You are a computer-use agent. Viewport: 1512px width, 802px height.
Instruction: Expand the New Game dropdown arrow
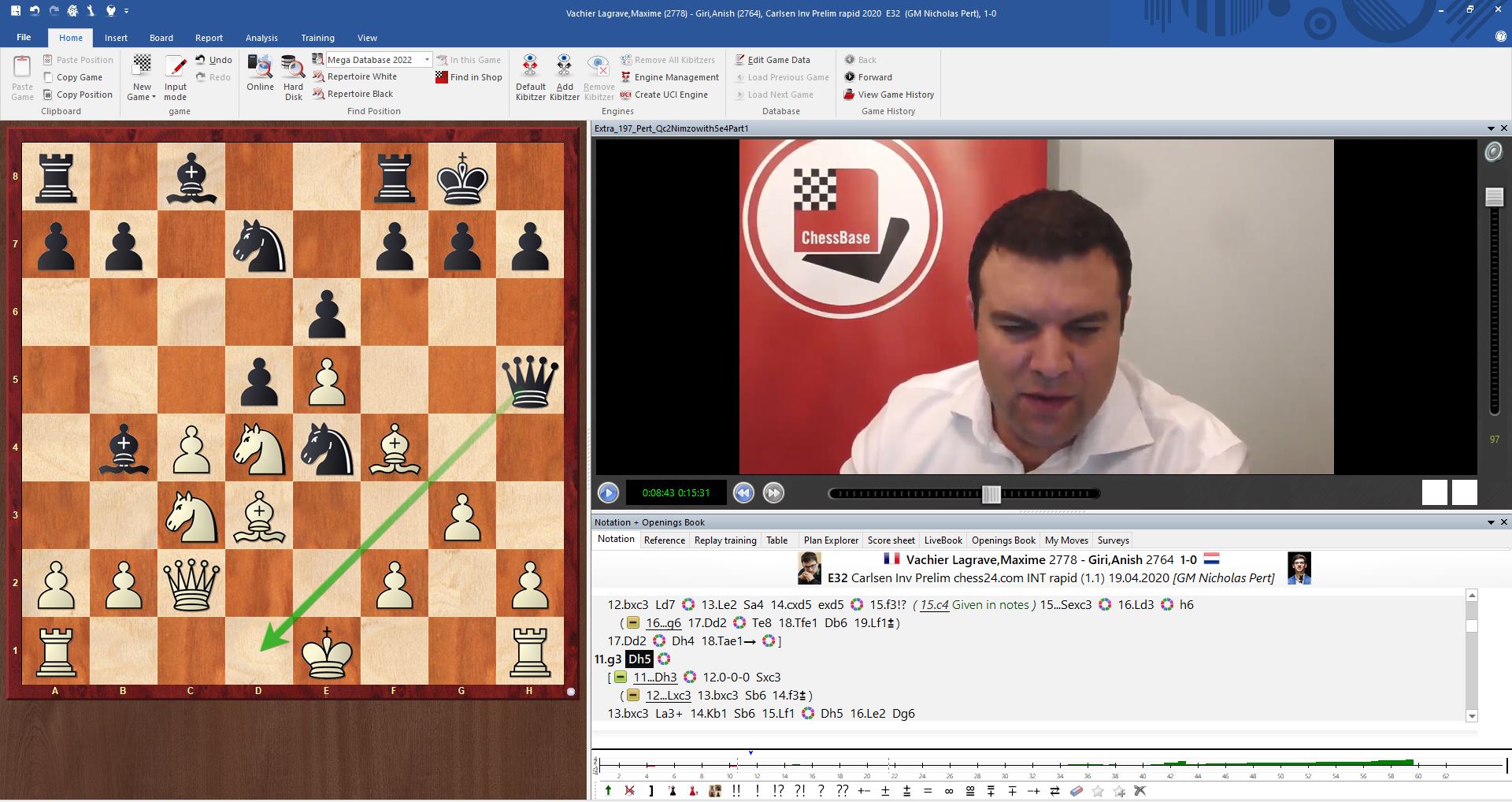point(154,98)
